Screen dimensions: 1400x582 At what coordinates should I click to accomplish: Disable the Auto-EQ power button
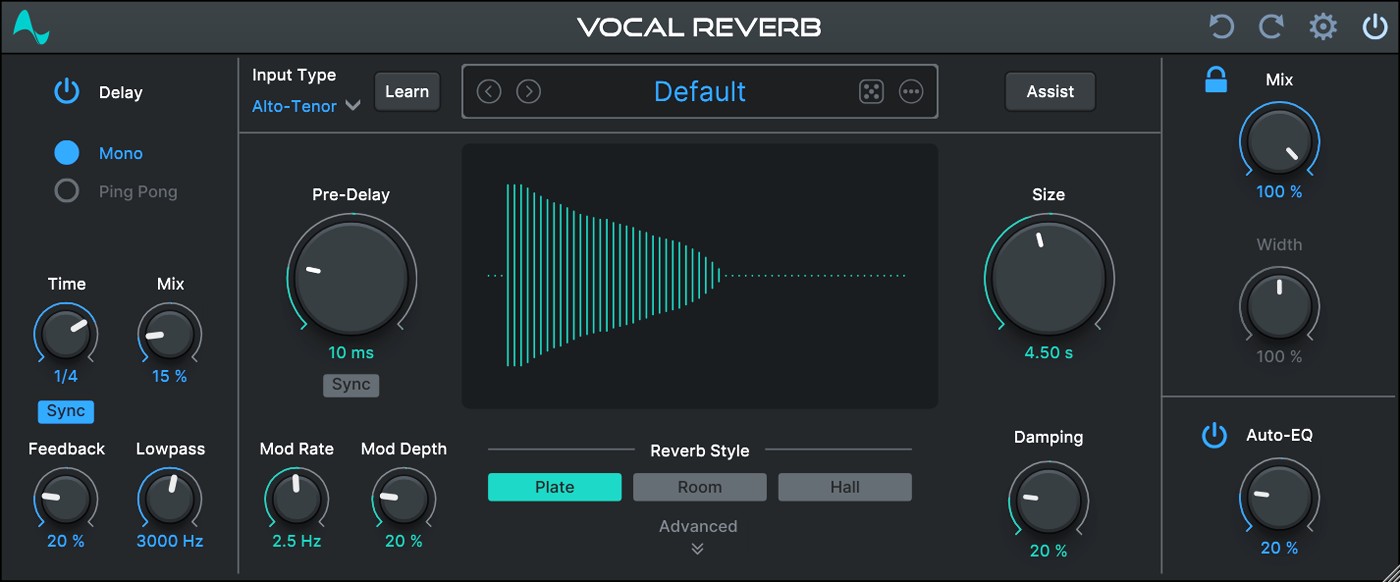(x=1214, y=436)
